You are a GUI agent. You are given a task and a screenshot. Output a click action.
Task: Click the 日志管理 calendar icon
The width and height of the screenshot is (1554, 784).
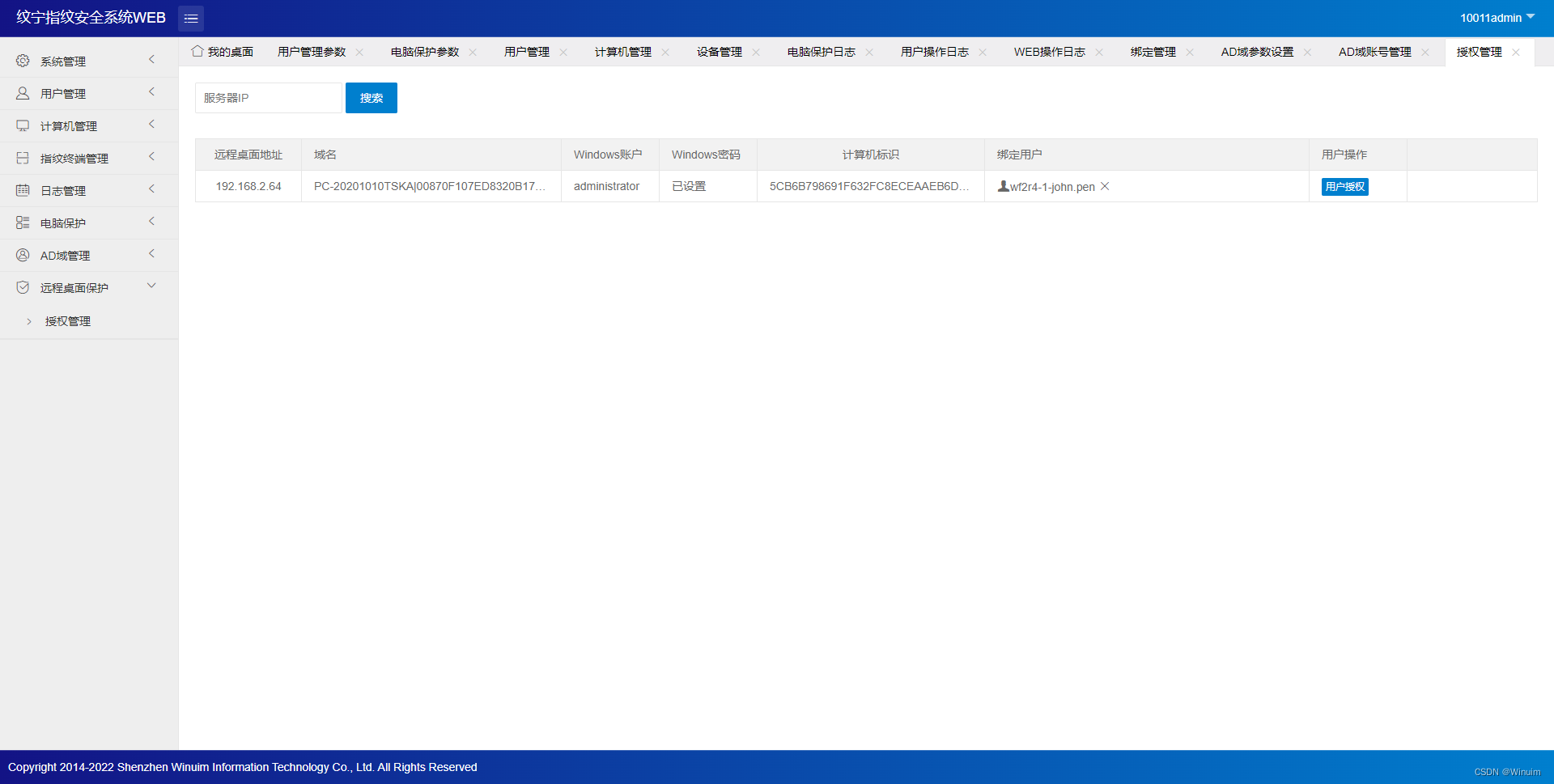pyautogui.click(x=23, y=190)
